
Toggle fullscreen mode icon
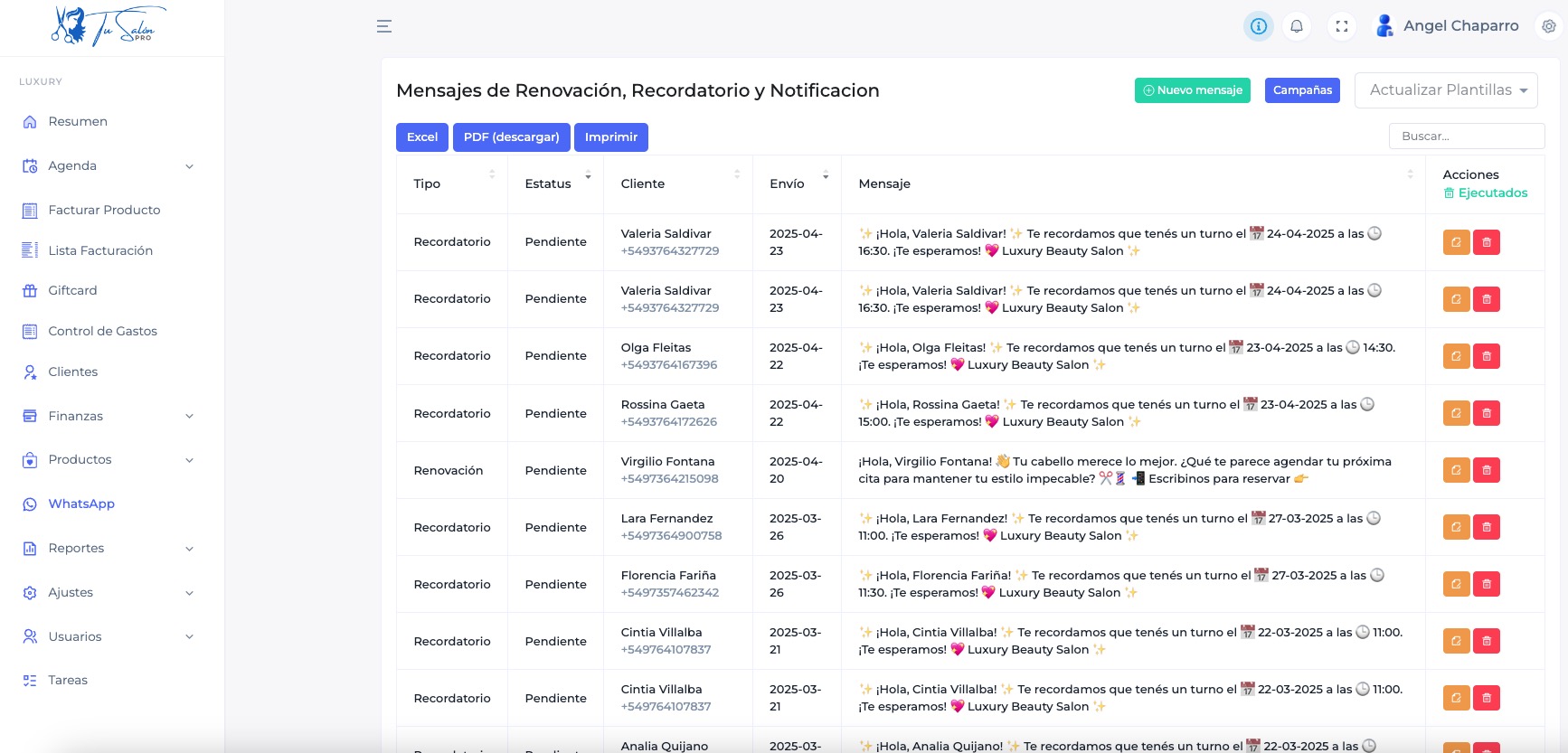point(1342,26)
